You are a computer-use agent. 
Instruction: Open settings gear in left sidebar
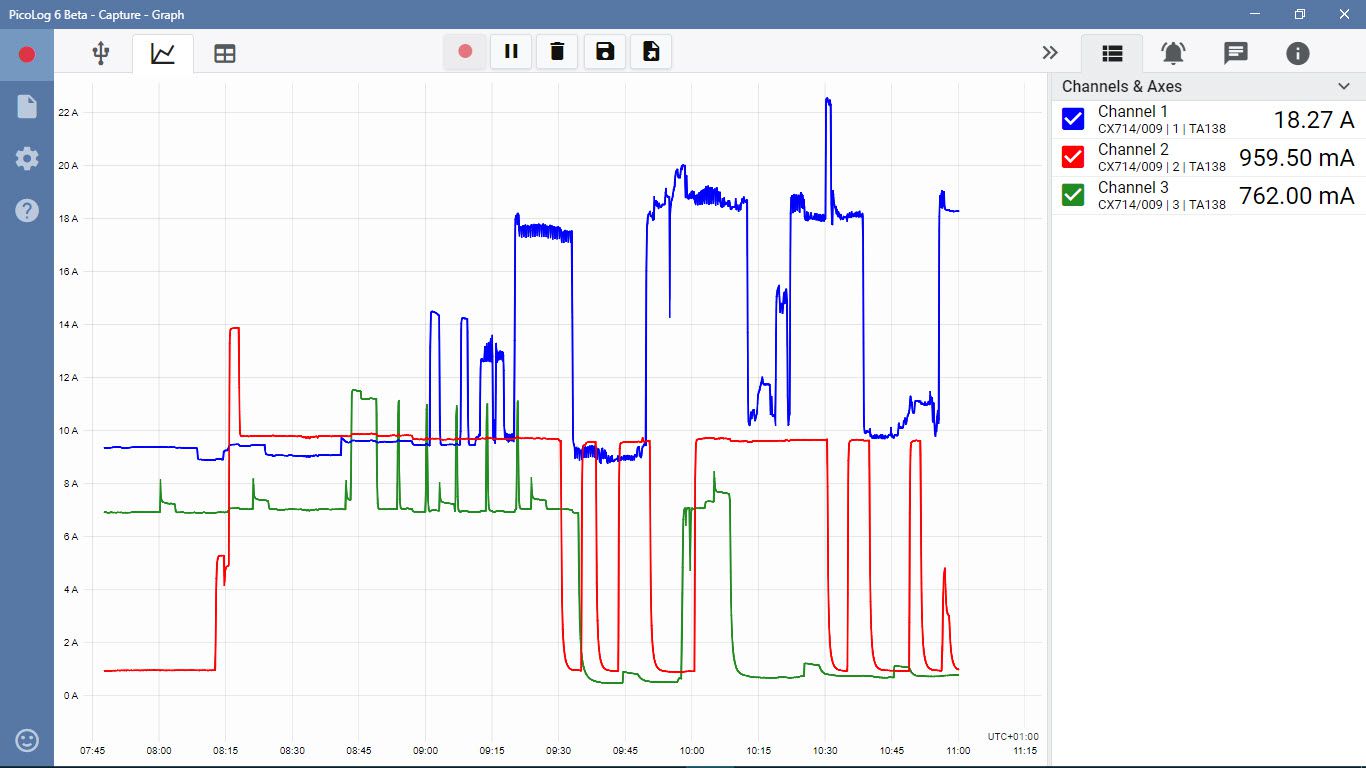[x=27, y=158]
